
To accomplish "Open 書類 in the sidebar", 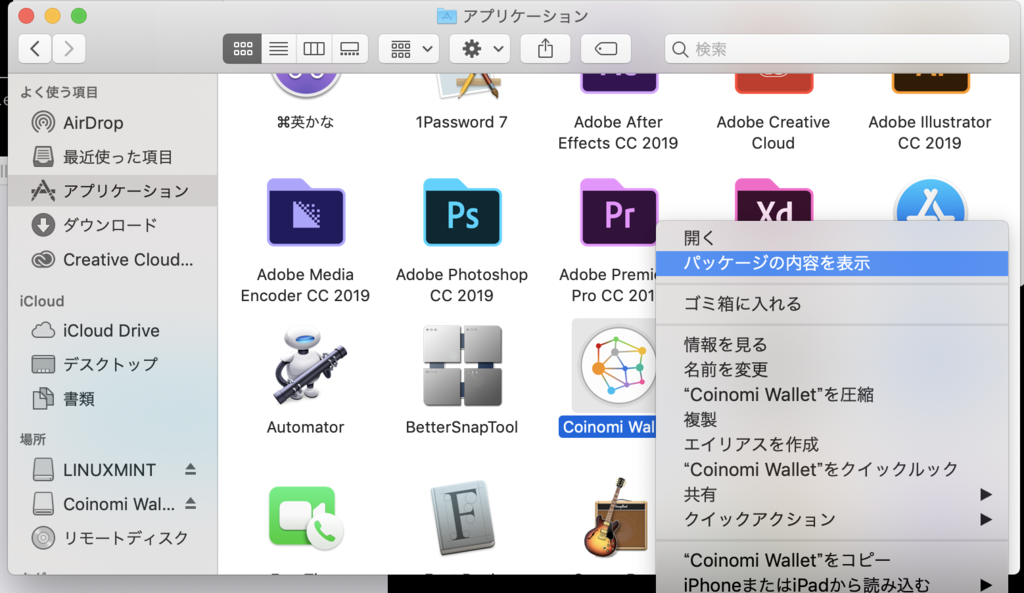I will [112, 398].
